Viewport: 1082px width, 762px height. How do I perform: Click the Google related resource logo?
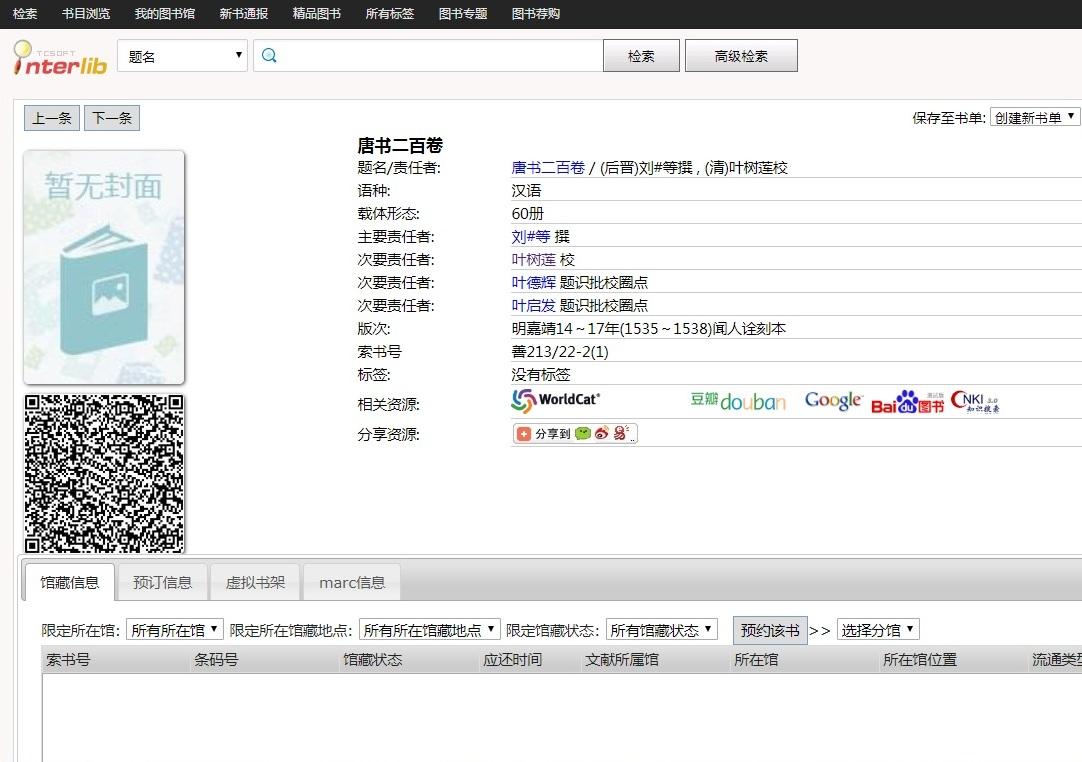pos(833,401)
